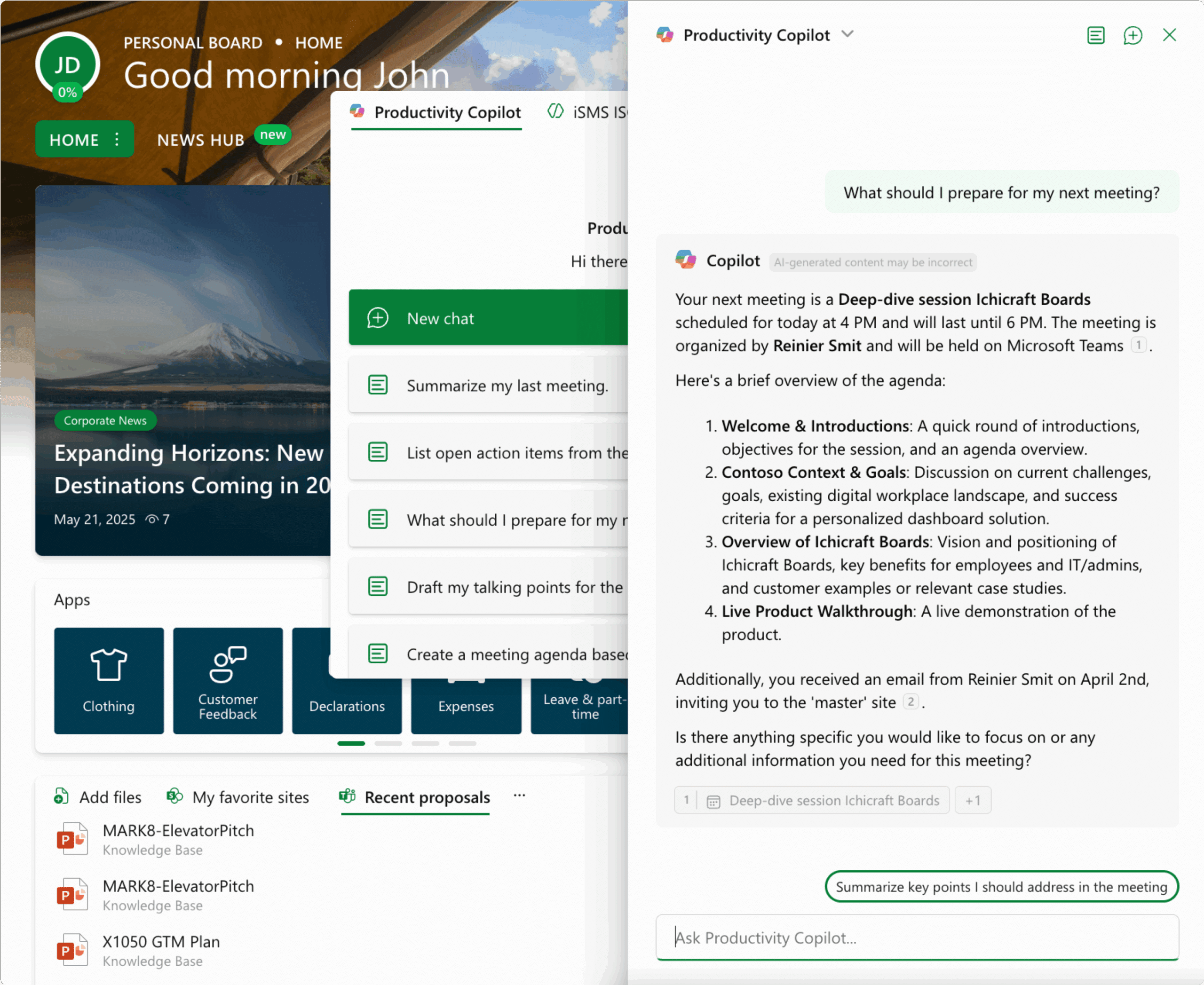
Task: Open more tabs ellipsis next to Recent proposals
Action: [519, 796]
